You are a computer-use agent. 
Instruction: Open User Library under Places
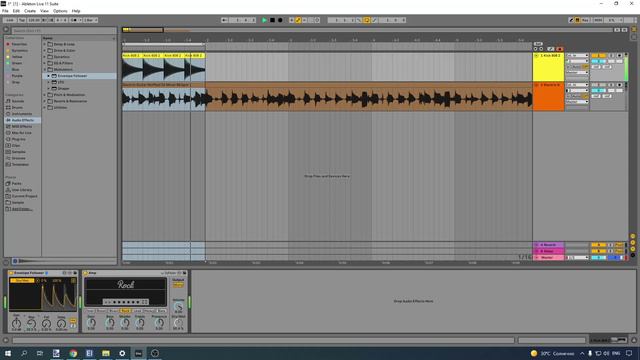[x=21, y=190]
